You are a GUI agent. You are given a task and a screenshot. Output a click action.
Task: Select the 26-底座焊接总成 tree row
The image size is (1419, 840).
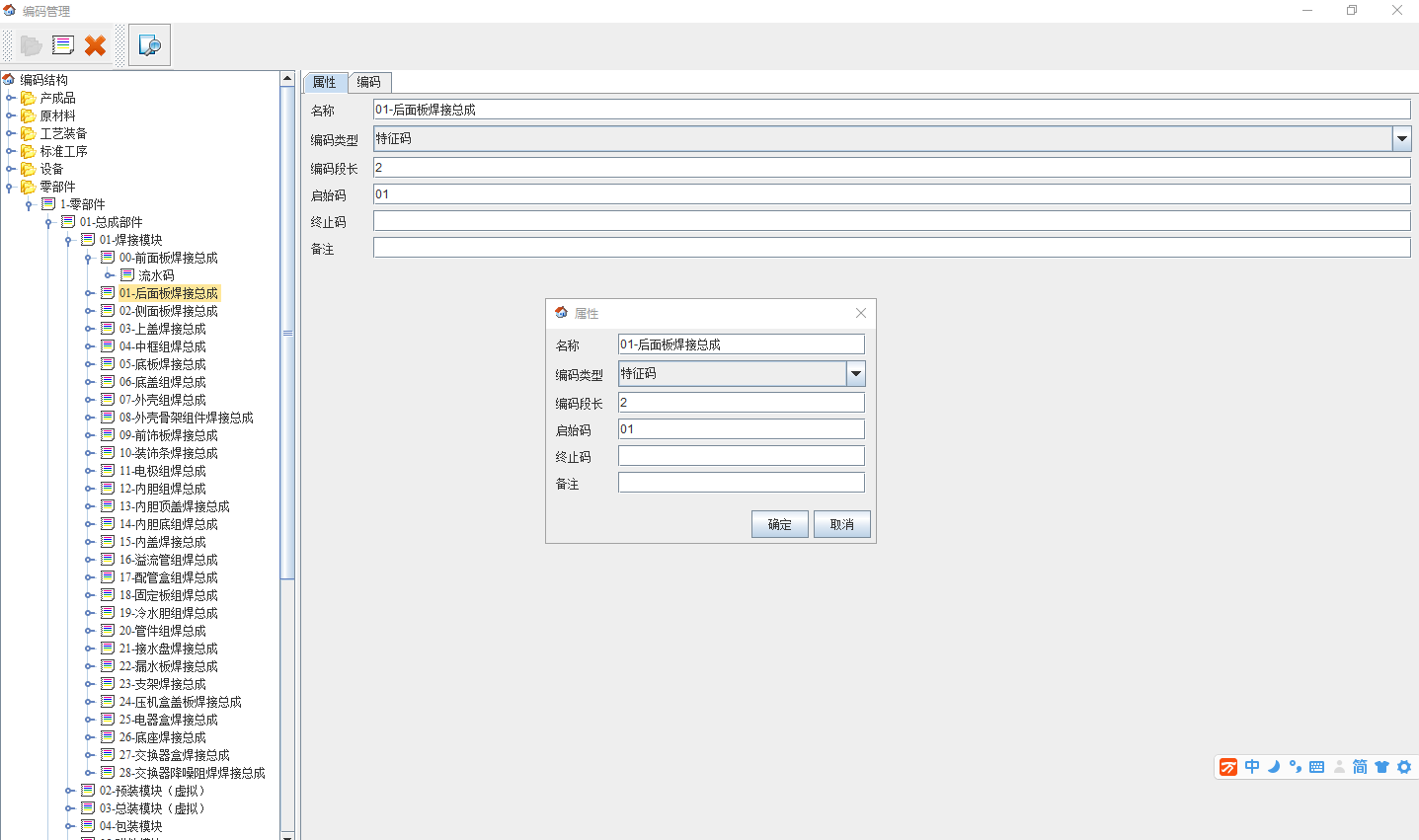[x=163, y=737]
